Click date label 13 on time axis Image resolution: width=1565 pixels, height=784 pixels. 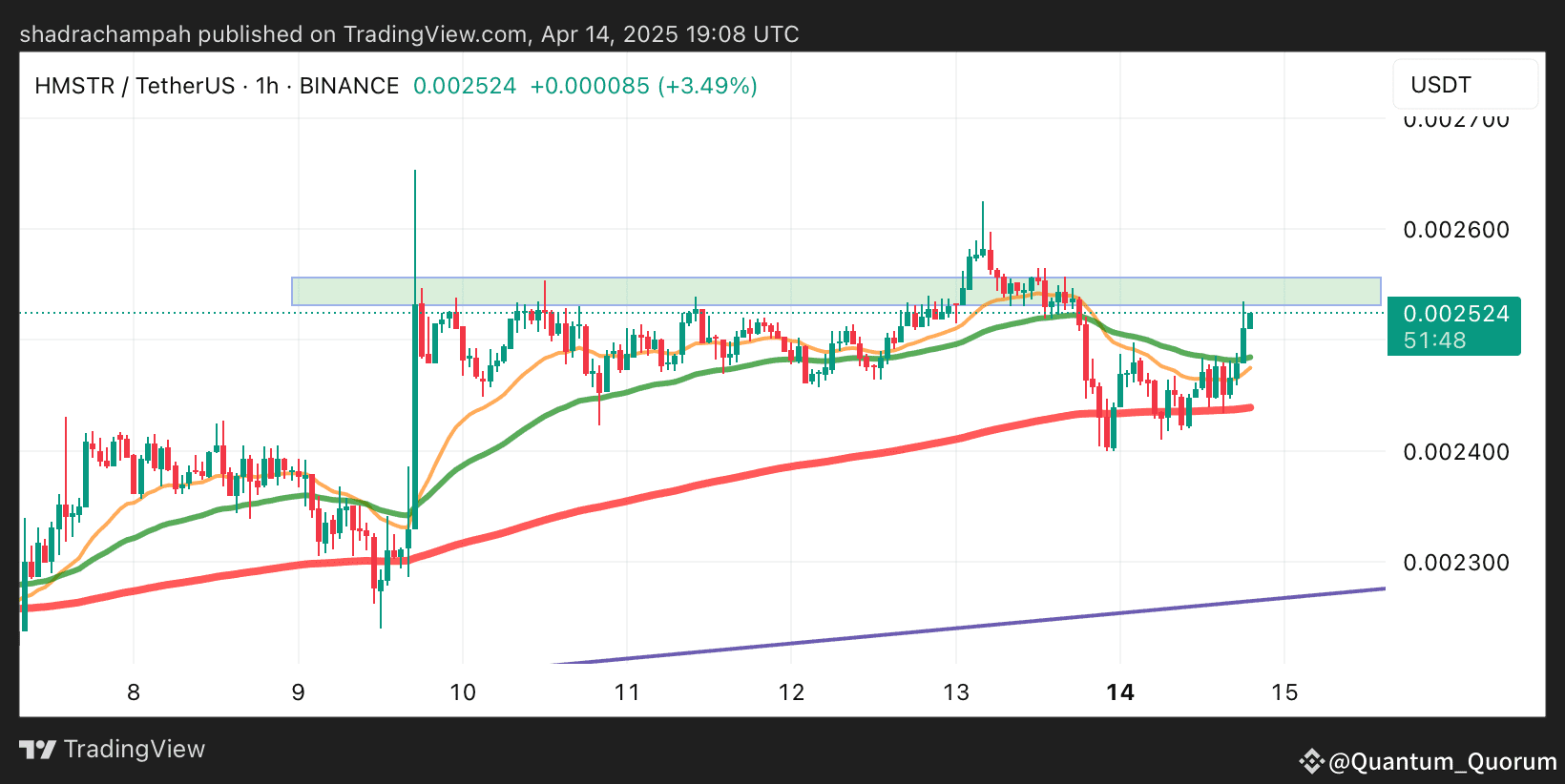(956, 692)
